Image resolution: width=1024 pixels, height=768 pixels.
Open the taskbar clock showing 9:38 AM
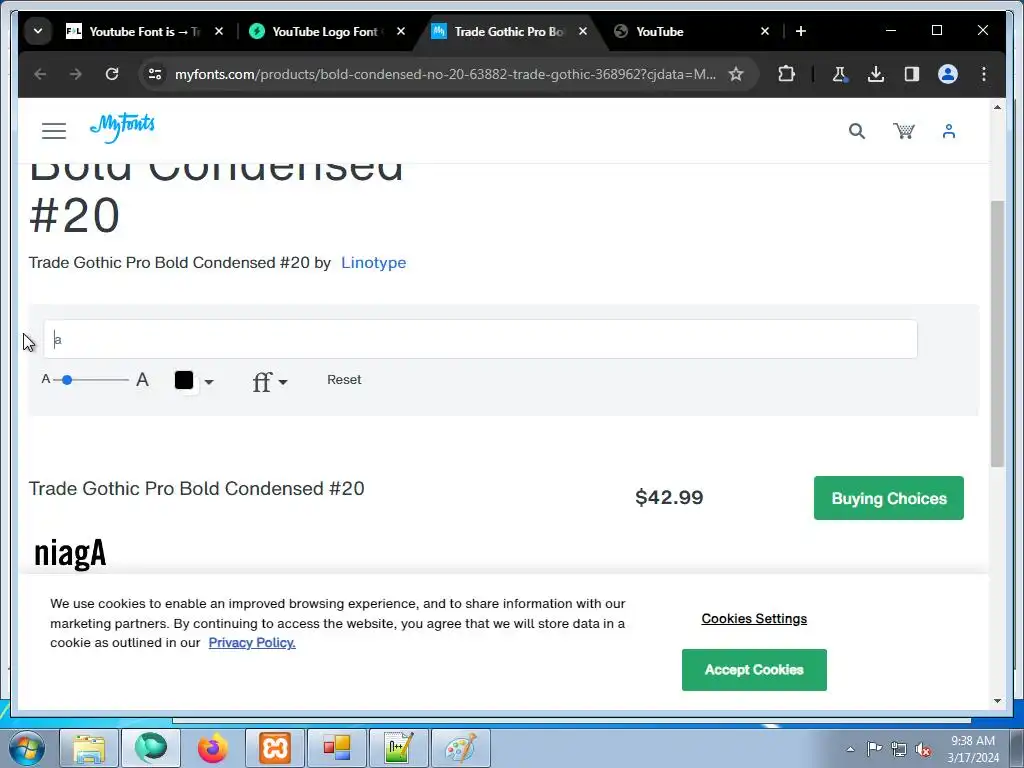973,749
